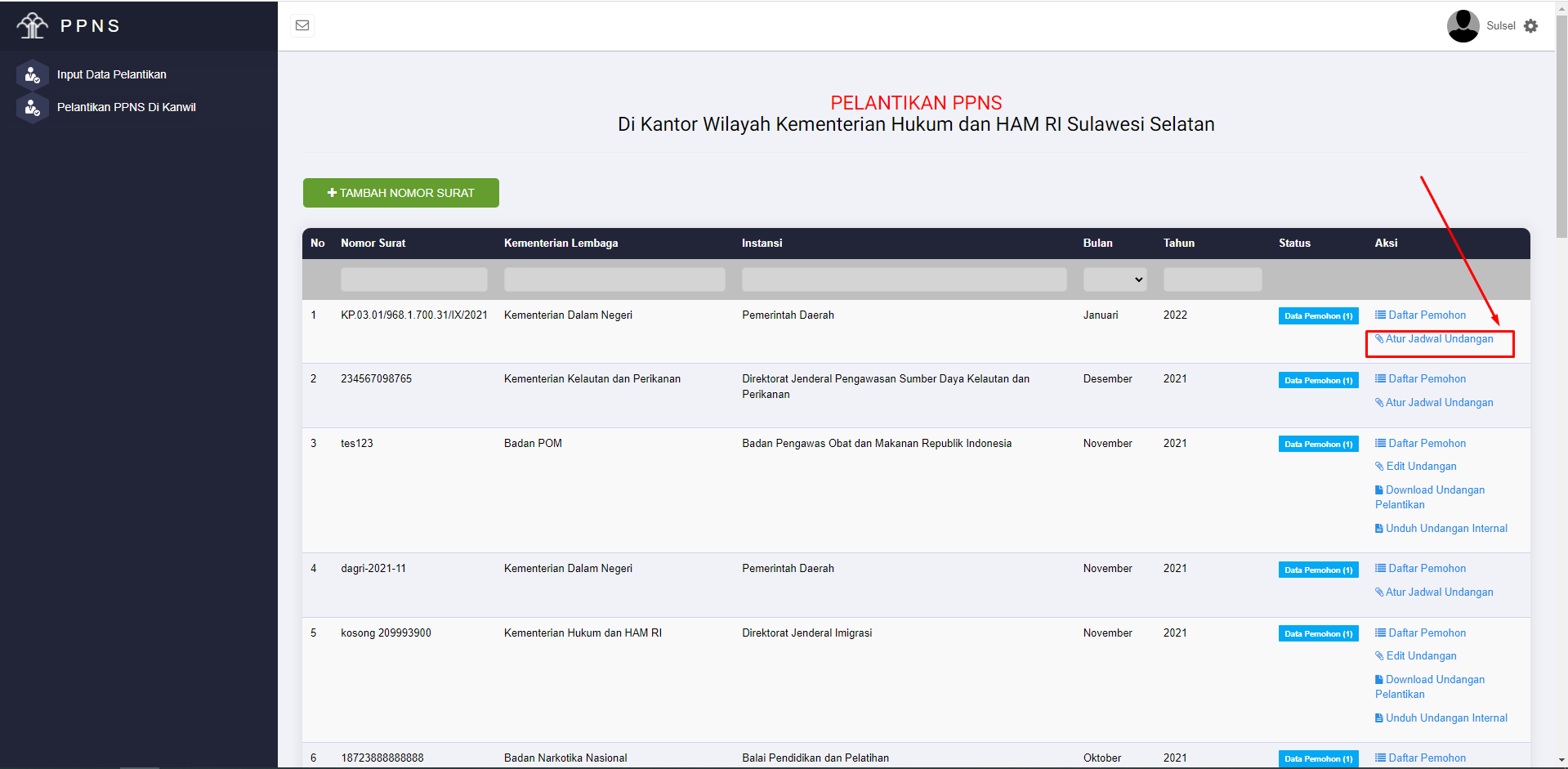This screenshot has width=1568, height=769.
Task: Focus the Kementerian Lembaga filter field
Action: pos(614,279)
